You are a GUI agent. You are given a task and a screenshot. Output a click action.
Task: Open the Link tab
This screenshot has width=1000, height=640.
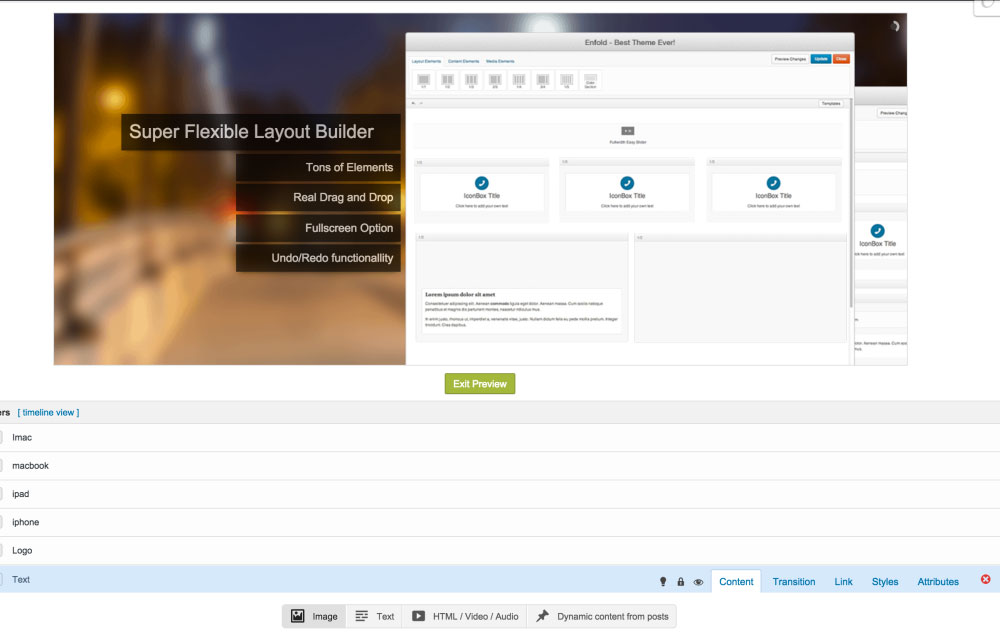coord(843,581)
